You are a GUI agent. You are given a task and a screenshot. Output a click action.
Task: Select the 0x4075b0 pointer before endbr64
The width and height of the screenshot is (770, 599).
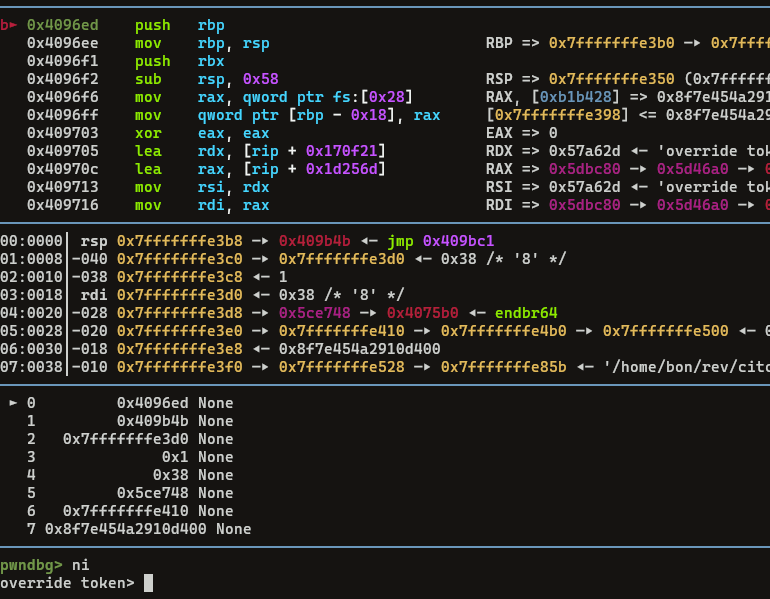[x=423, y=313]
